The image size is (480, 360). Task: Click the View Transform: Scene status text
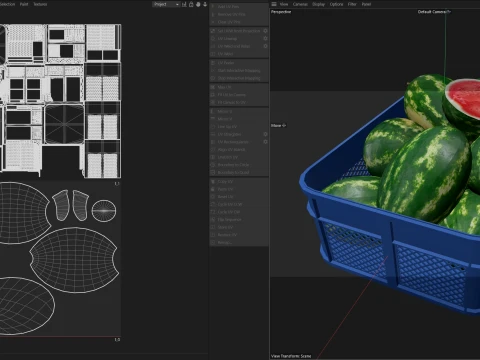(x=291, y=356)
